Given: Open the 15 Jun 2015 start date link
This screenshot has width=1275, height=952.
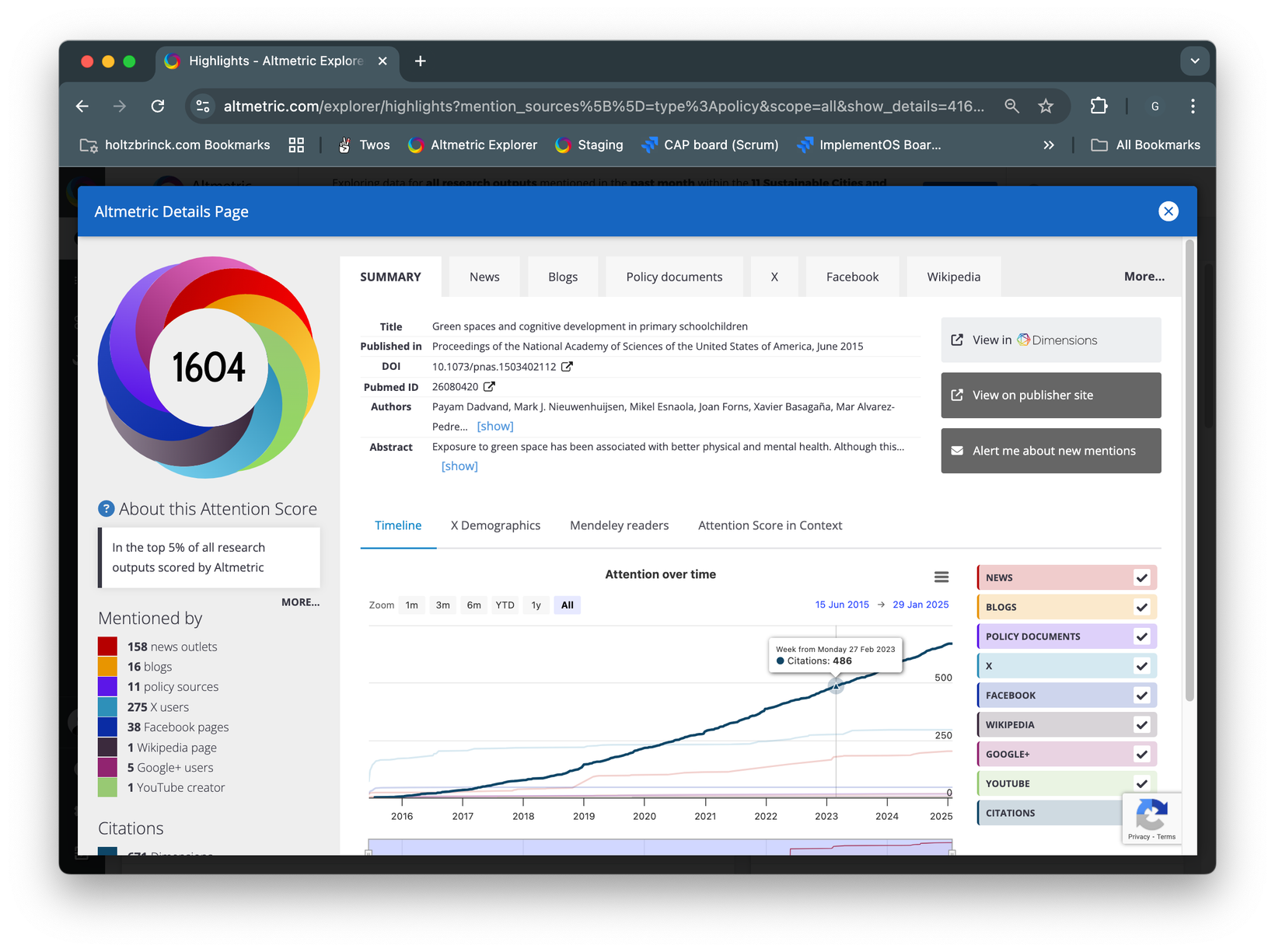Looking at the screenshot, I should (842, 604).
